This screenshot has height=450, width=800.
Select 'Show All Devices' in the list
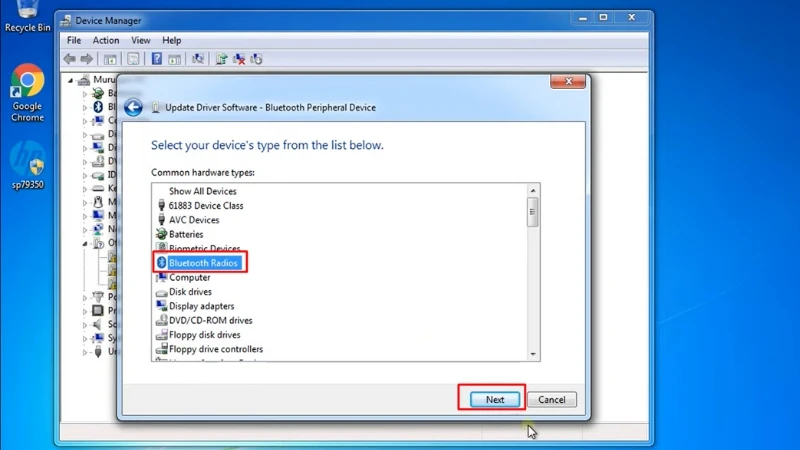coord(203,191)
